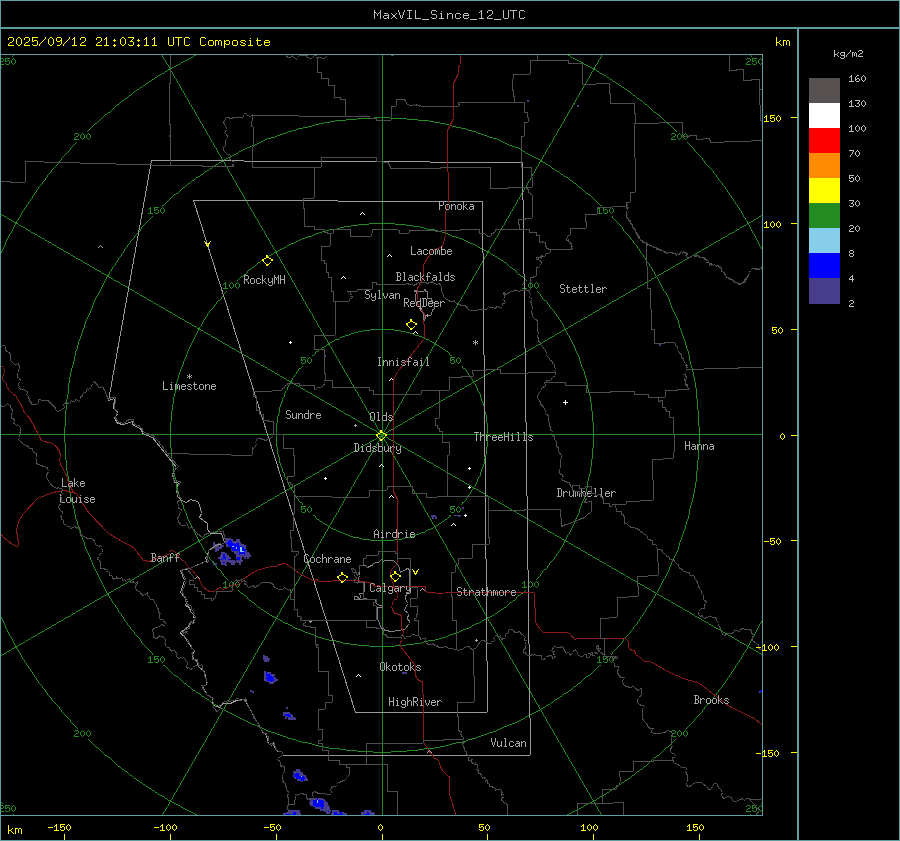This screenshot has width=900, height=841.
Task: Click the dark gray 130-160 legend swatch
Action: [x=824, y=91]
